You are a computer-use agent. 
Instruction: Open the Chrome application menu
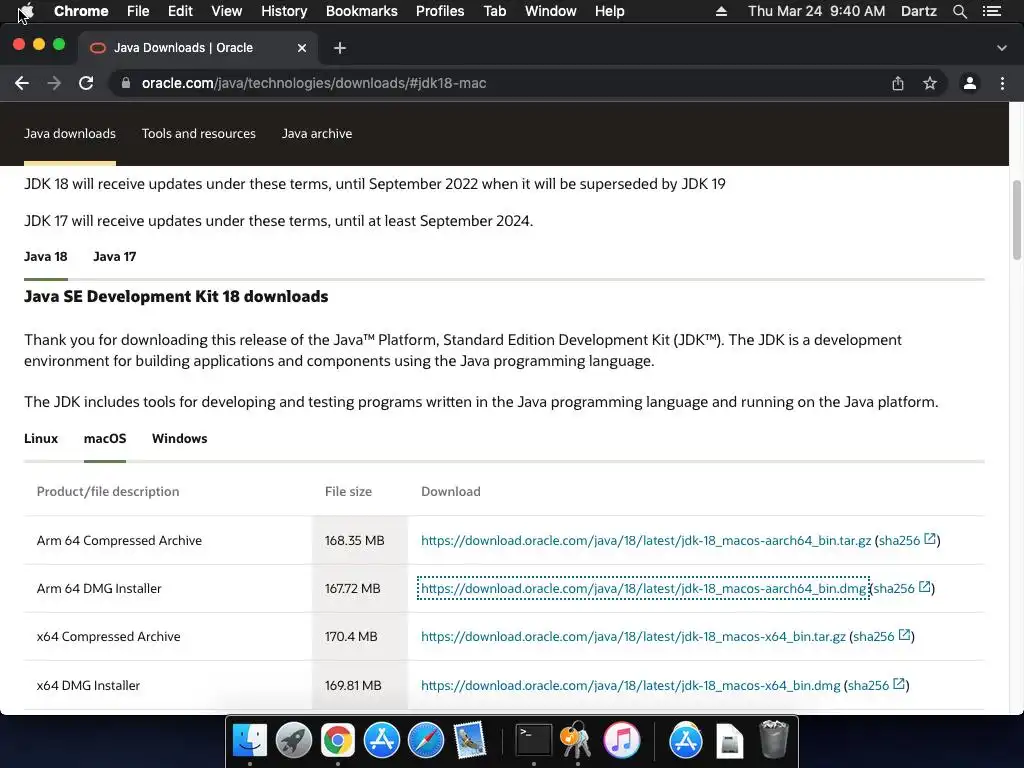tap(81, 11)
